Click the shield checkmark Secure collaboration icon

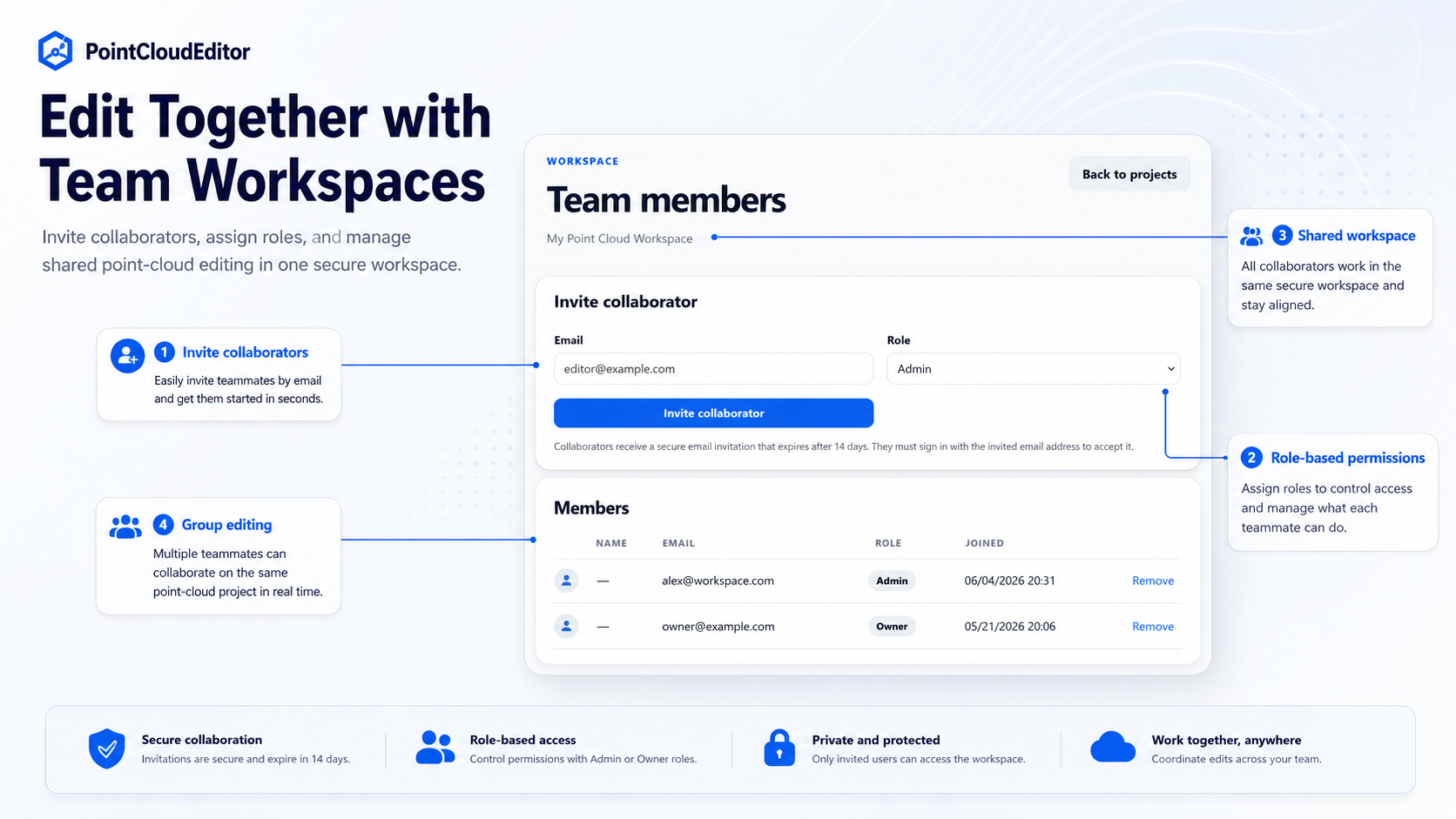click(x=107, y=749)
